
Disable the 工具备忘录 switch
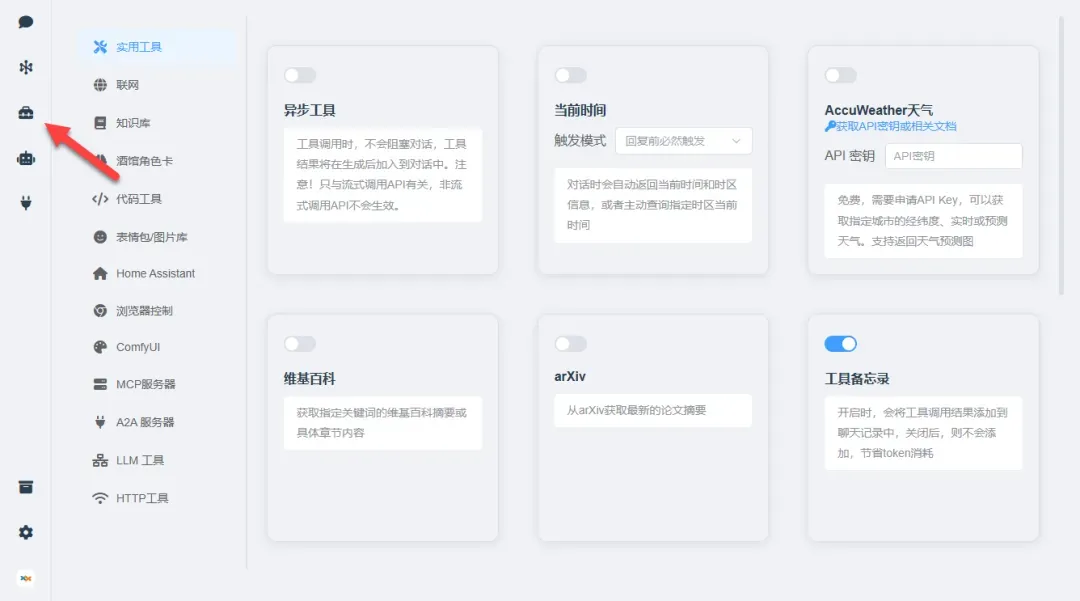tap(840, 344)
